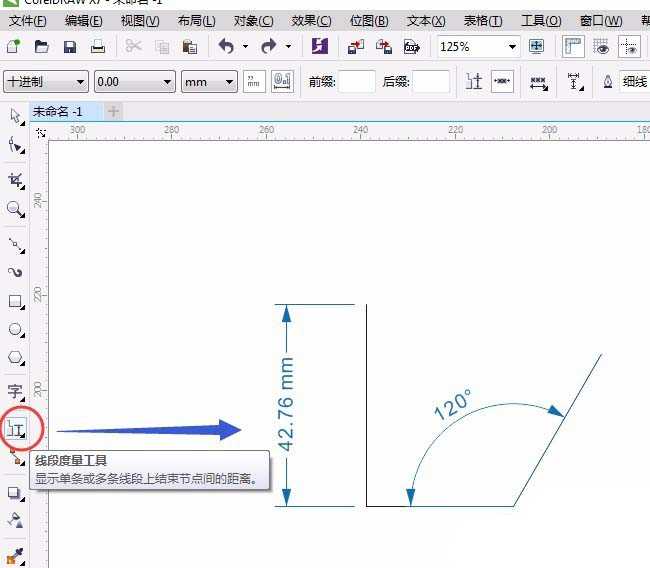Toggle the show units button
This screenshot has width=650, height=568.
[x=255, y=82]
